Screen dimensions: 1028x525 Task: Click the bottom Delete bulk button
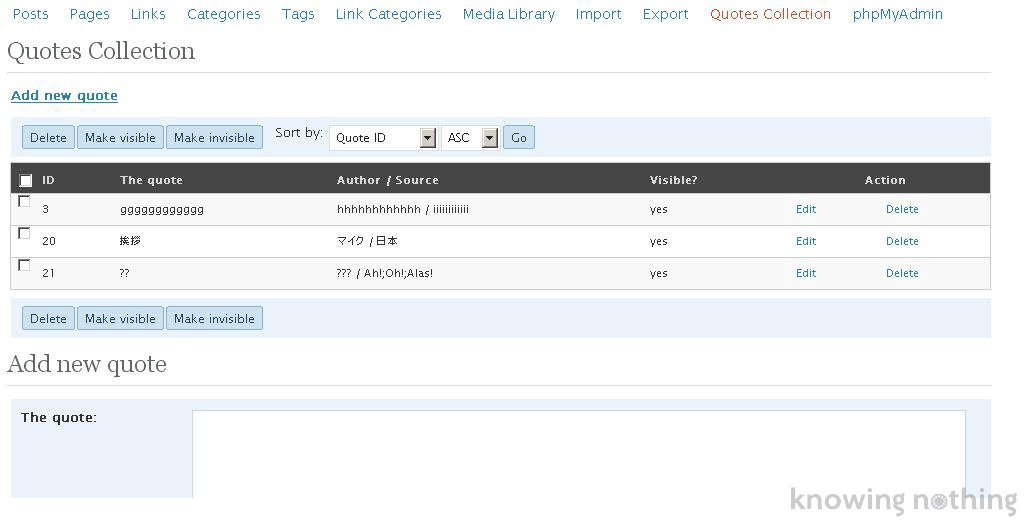click(x=49, y=319)
